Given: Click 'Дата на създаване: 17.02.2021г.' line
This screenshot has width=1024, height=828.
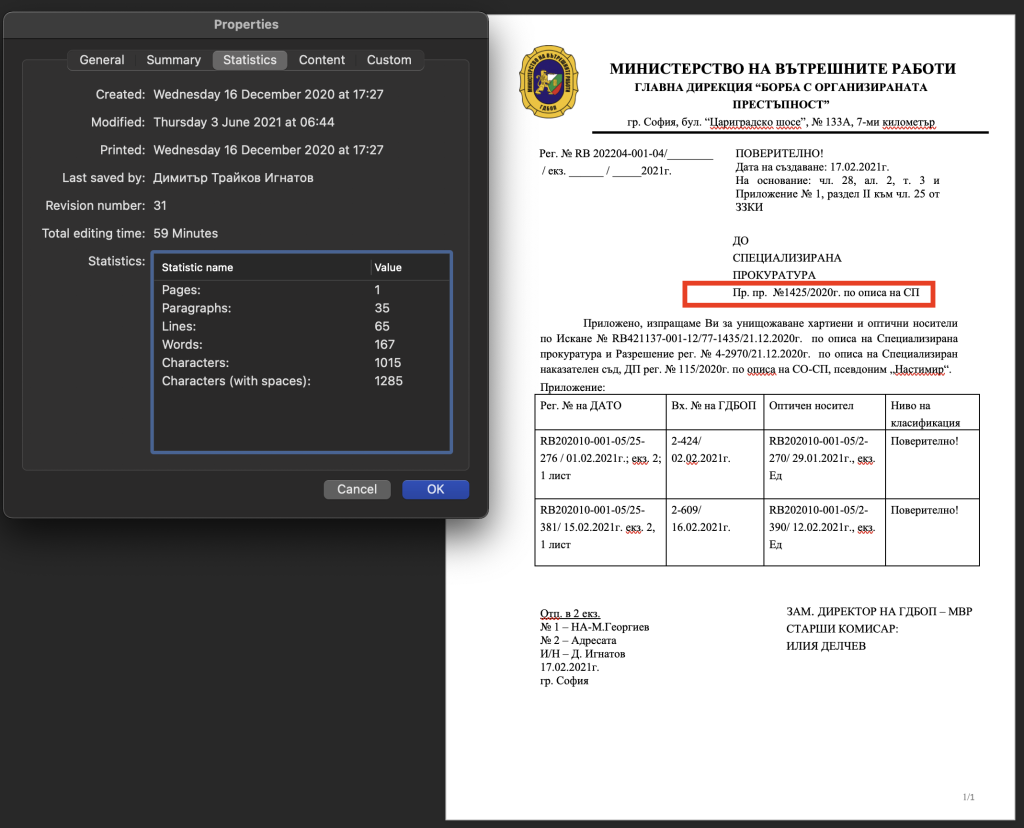Looking at the screenshot, I should [x=812, y=167].
